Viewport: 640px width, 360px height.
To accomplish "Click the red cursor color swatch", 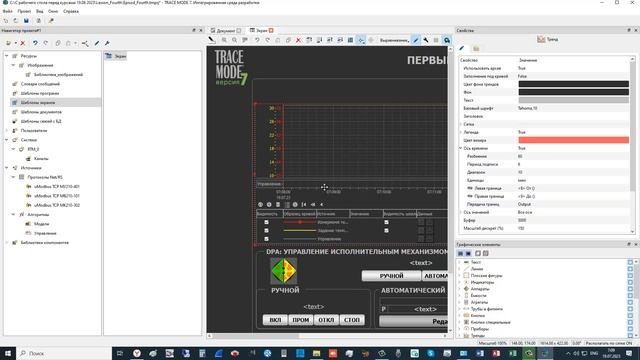I will pos(573,140).
